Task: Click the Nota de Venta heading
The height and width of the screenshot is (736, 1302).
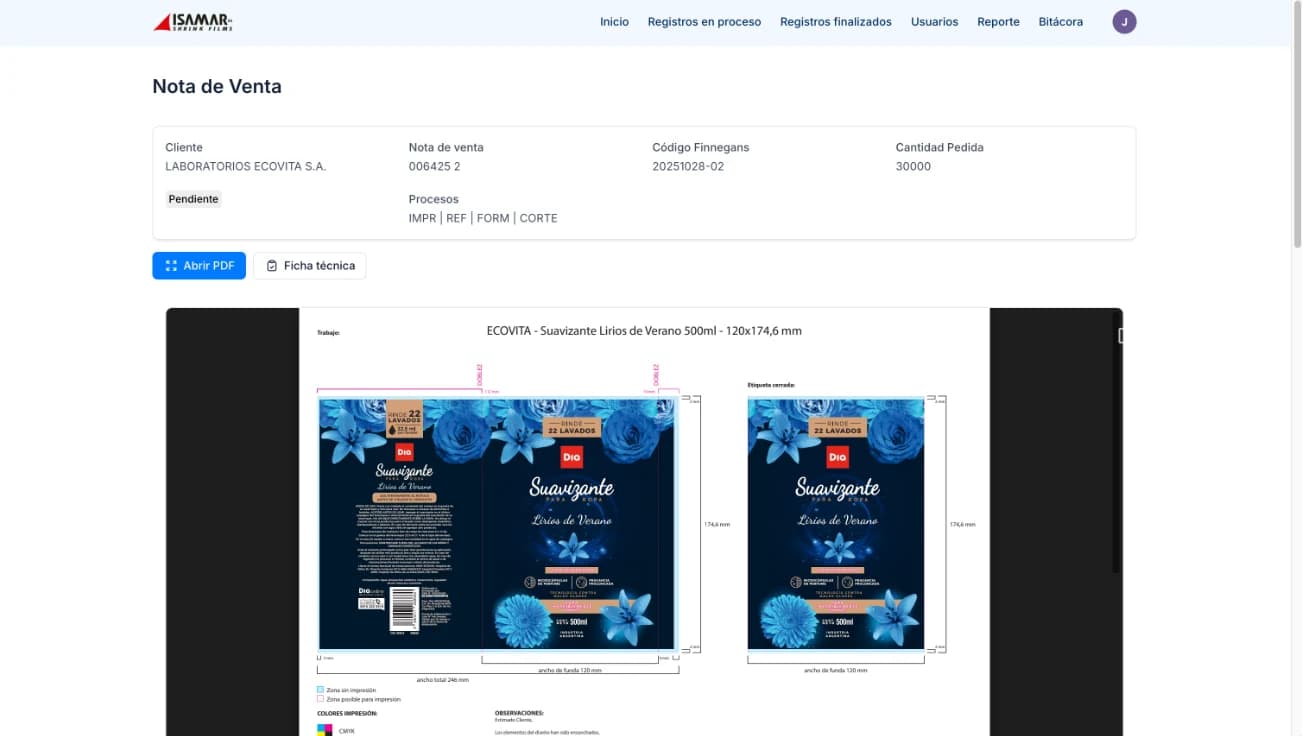Action: click(217, 86)
